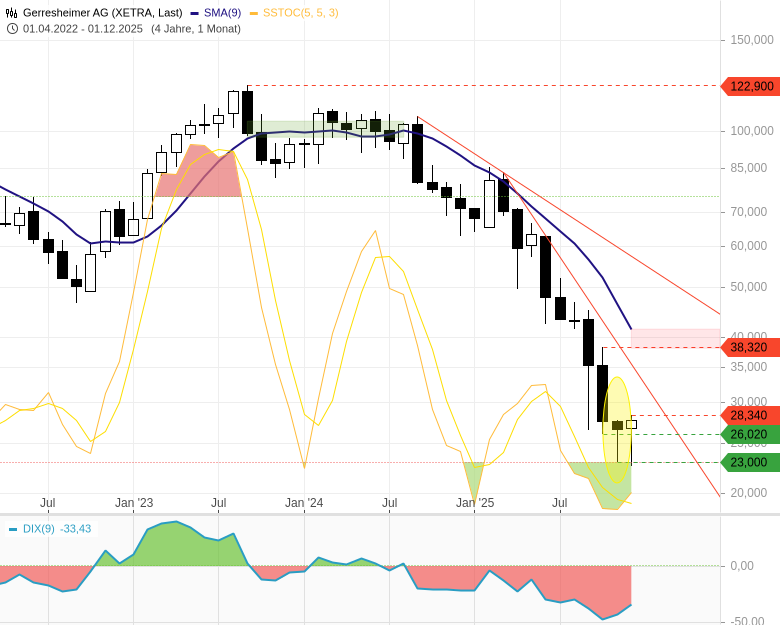Image resolution: width=780 pixels, height=625 pixels.
Task: Select the 23,000 green price label
Action: coord(750,463)
